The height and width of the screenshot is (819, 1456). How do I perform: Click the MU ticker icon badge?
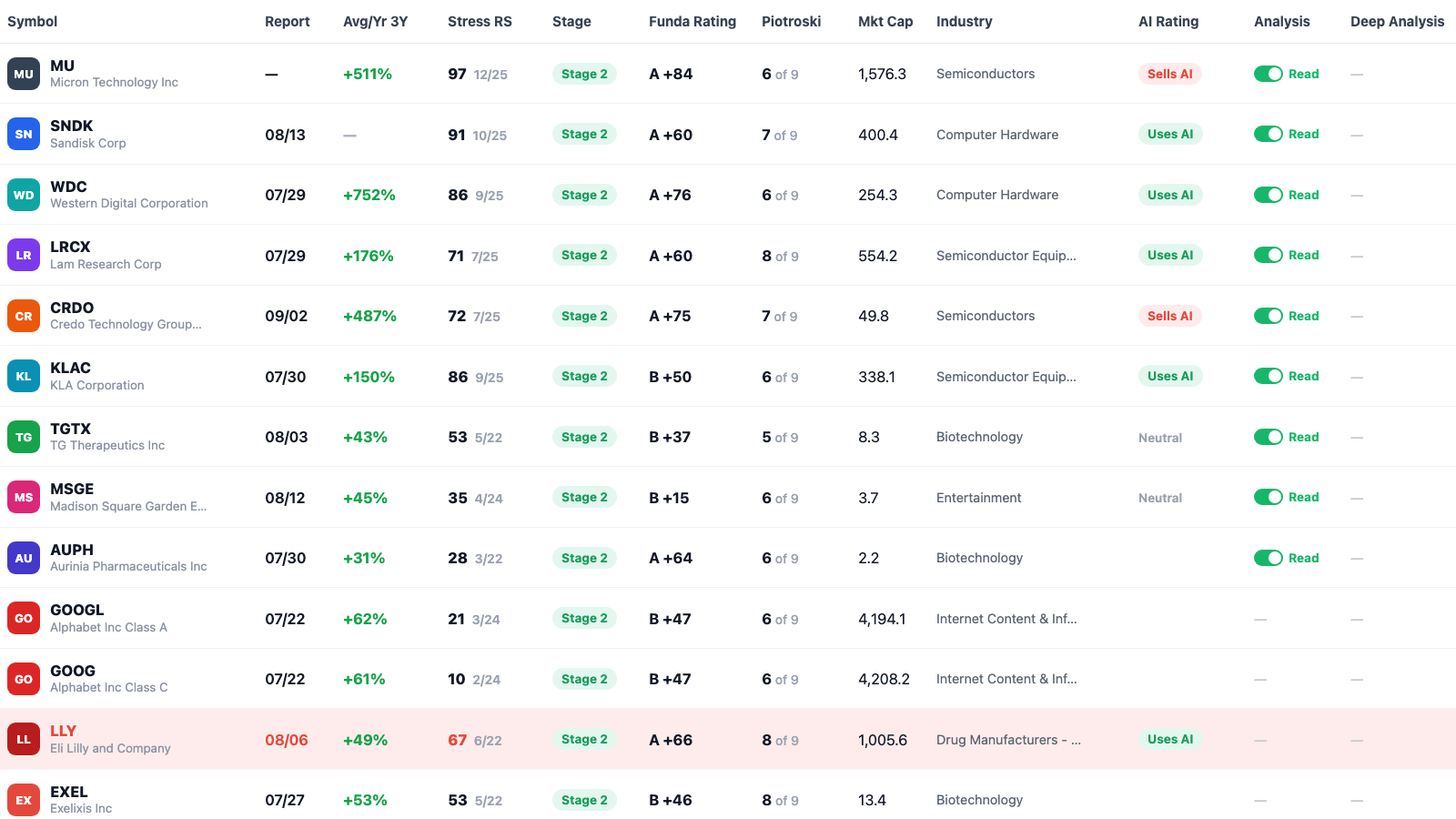(24, 74)
